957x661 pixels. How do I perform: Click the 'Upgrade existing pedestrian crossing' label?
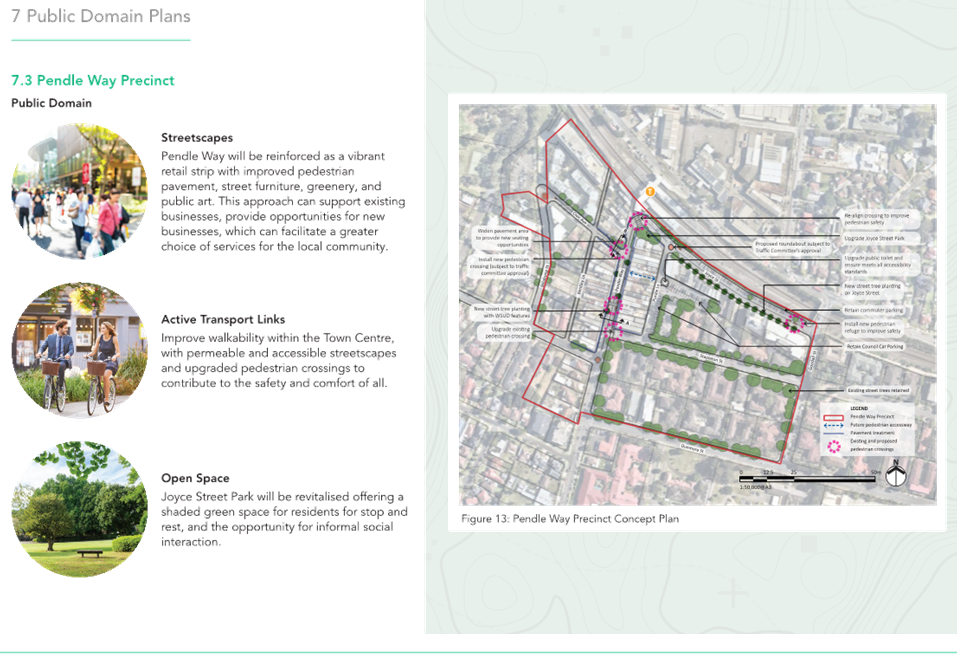(x=503, y=332)
